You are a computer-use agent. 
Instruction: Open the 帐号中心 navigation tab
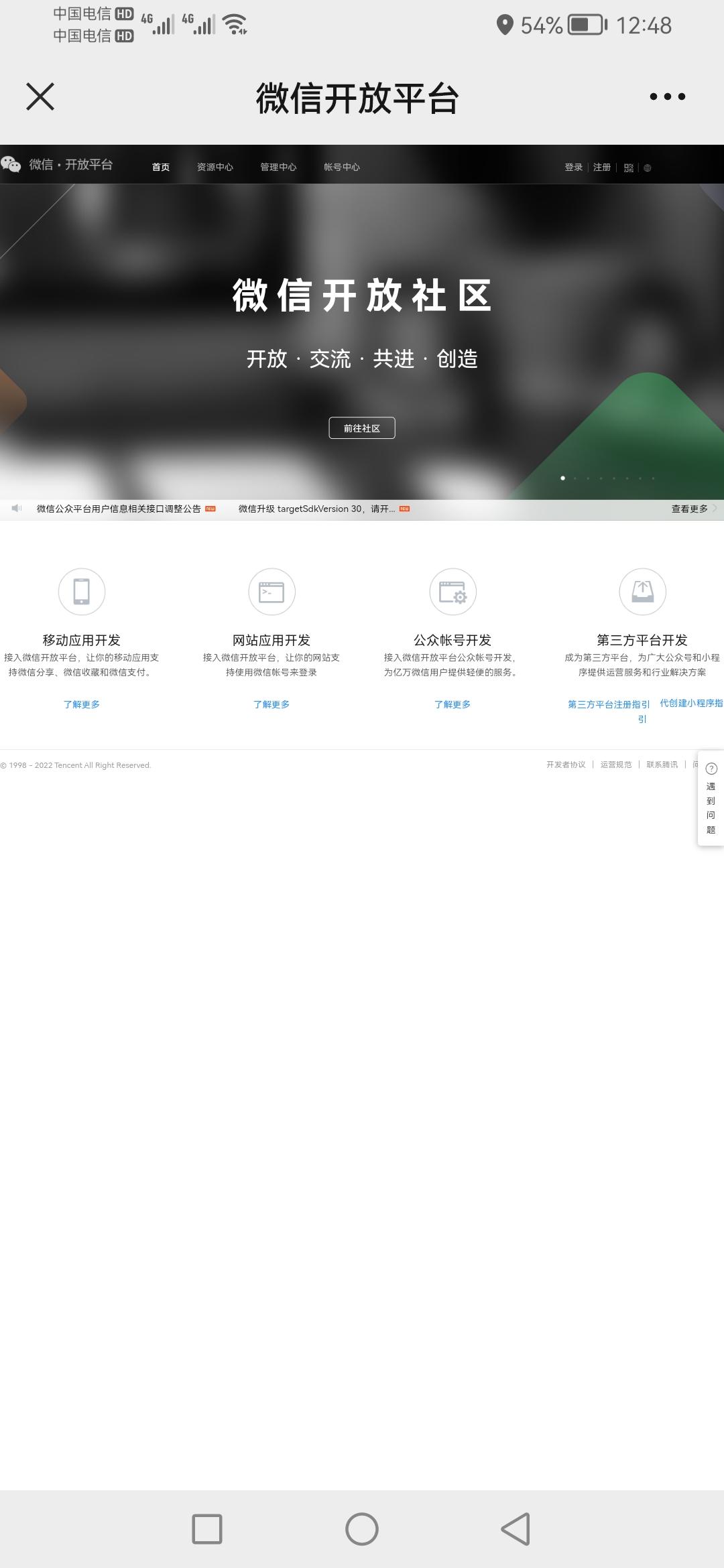(342, 167)
